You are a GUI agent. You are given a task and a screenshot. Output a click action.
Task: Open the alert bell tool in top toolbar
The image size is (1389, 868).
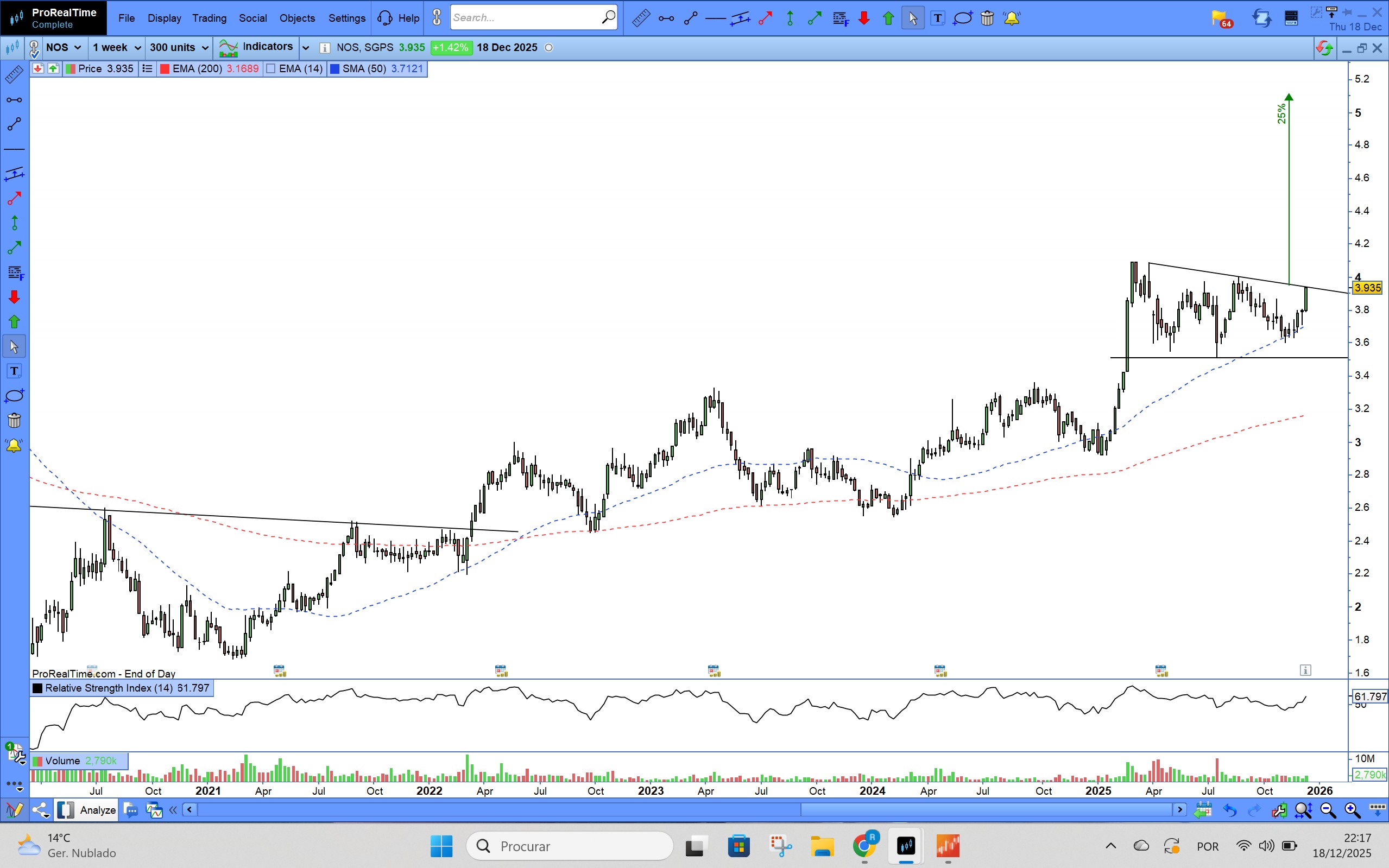tap(1011, 18)
